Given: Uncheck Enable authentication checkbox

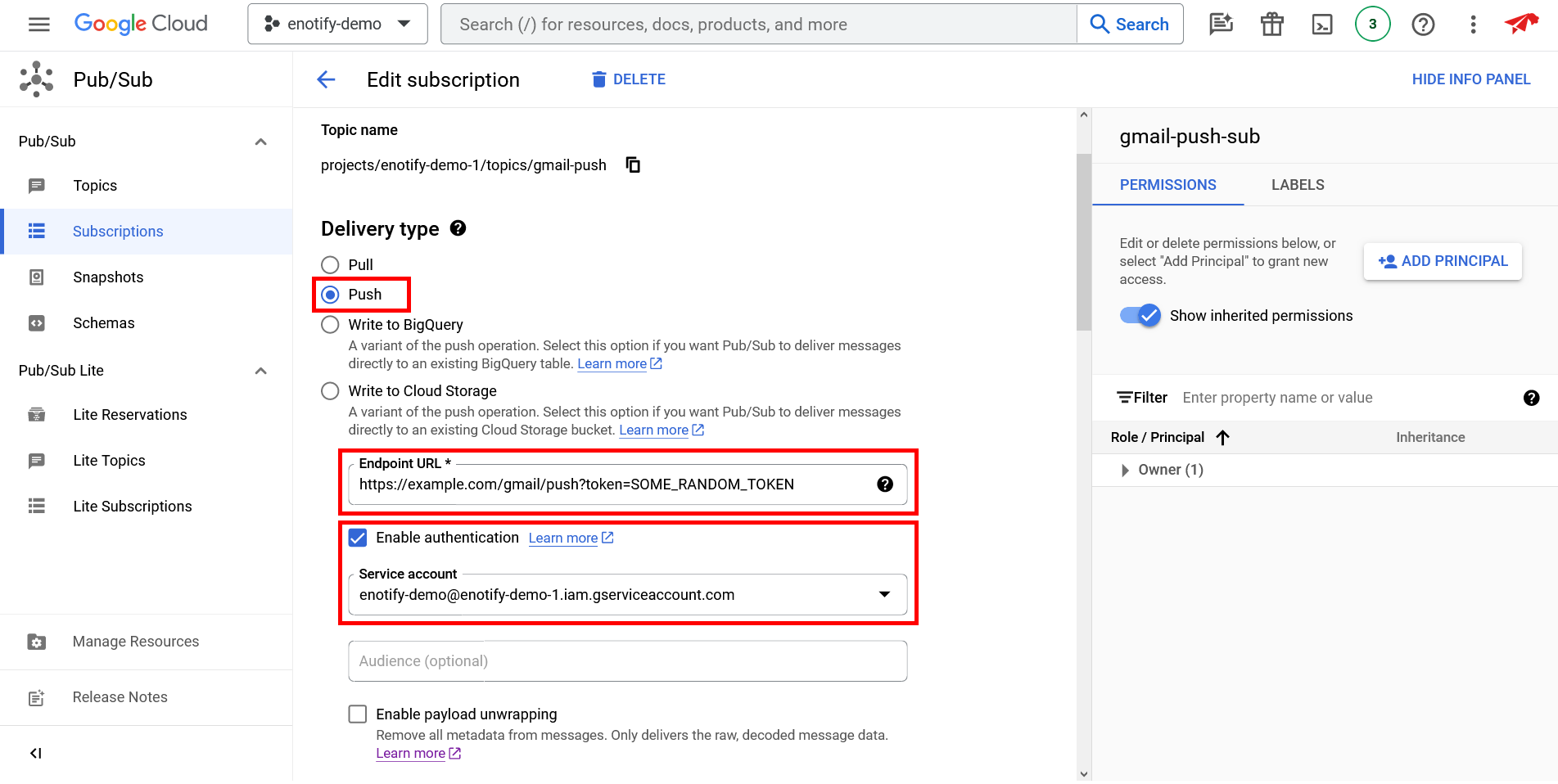Looking at the screenshot, I should (x=358, y=538).
